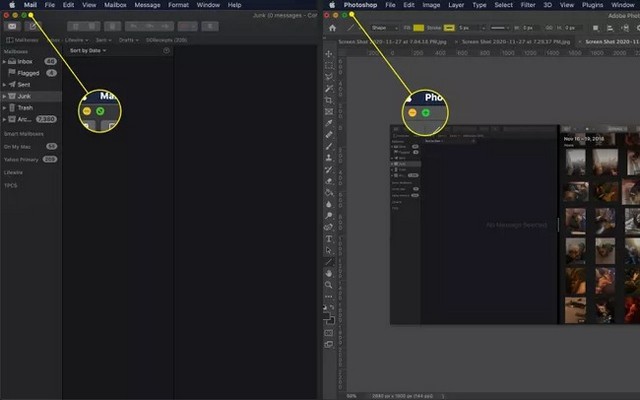Close the 7.29.37 PM.jpg document tab
640x400 pixels.
[456, 42]
